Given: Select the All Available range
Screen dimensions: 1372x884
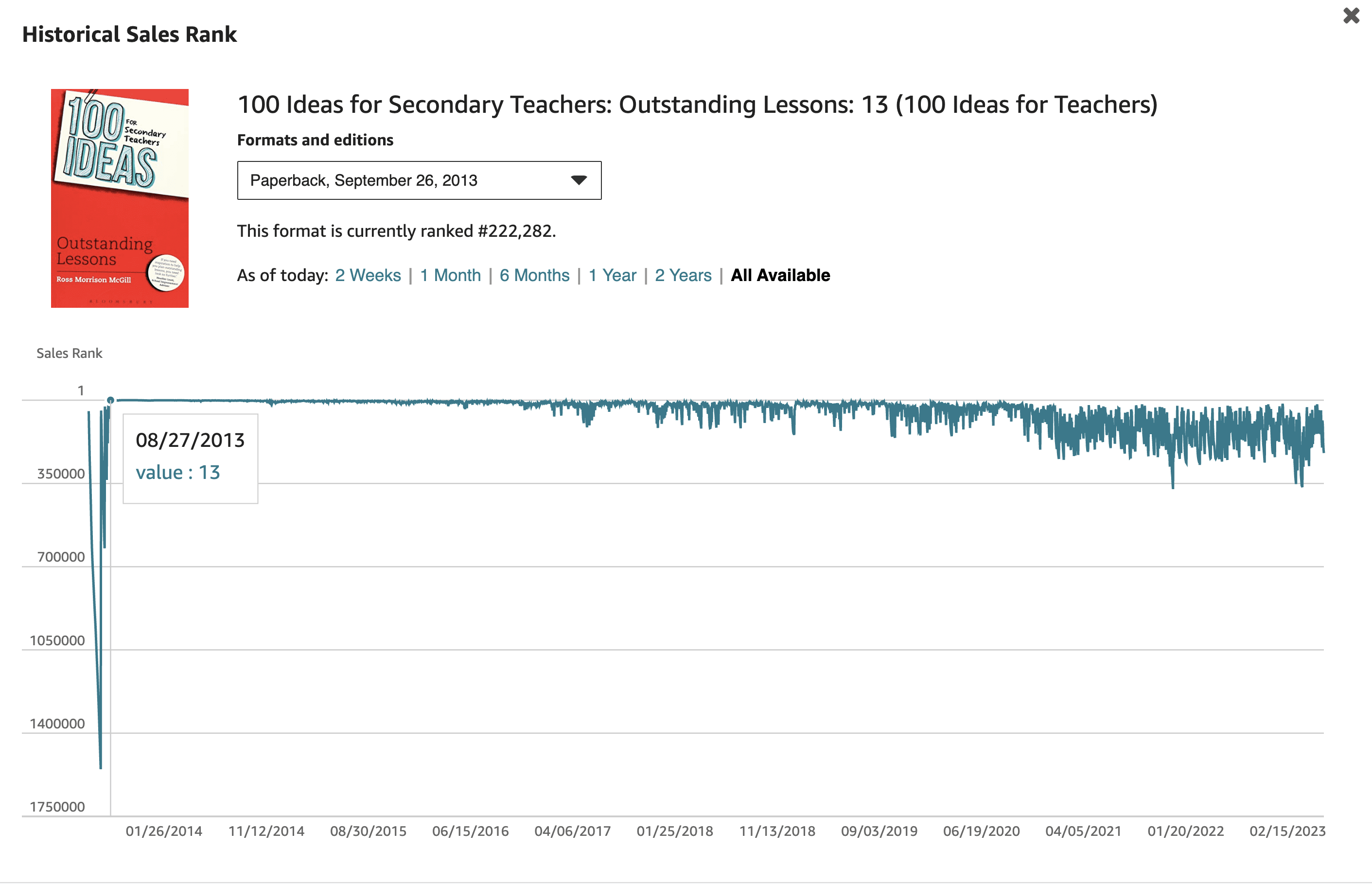Looking at the screenshot, I should [780, 276].
